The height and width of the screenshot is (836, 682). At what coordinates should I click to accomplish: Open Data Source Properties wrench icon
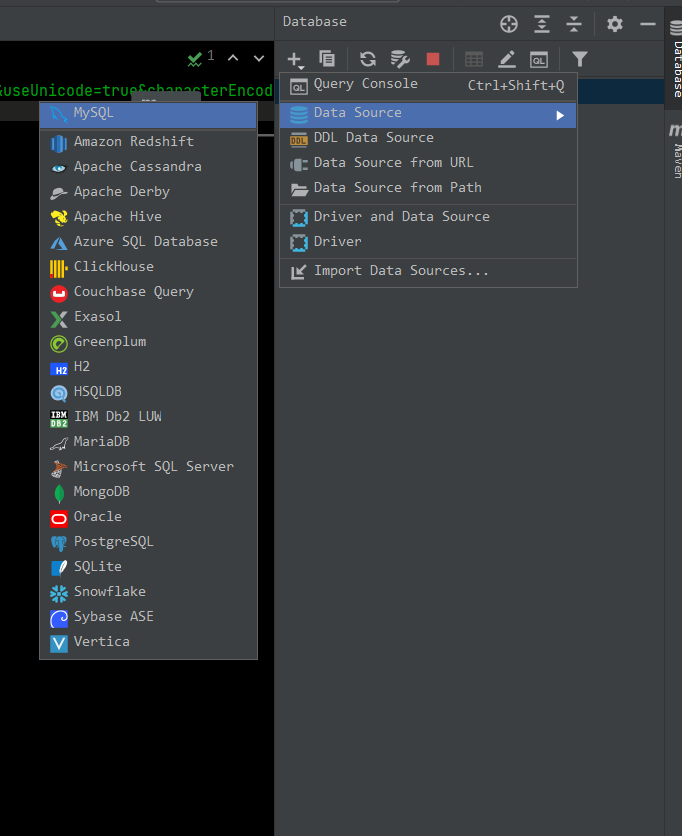click(400, 59)
